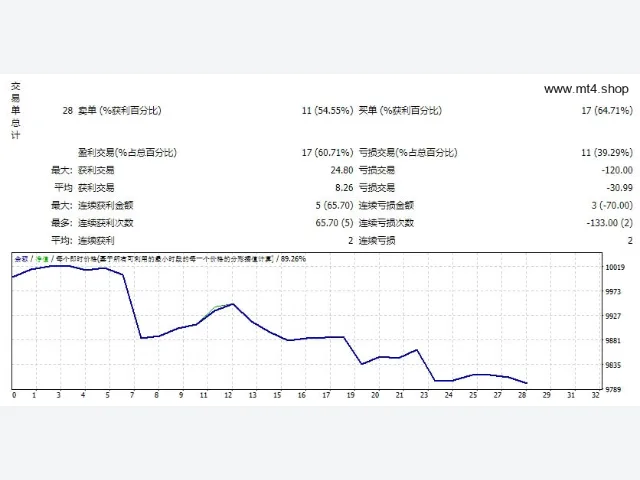Click the y-axis label 9881
640x480 pixels.
pos(613,340)
